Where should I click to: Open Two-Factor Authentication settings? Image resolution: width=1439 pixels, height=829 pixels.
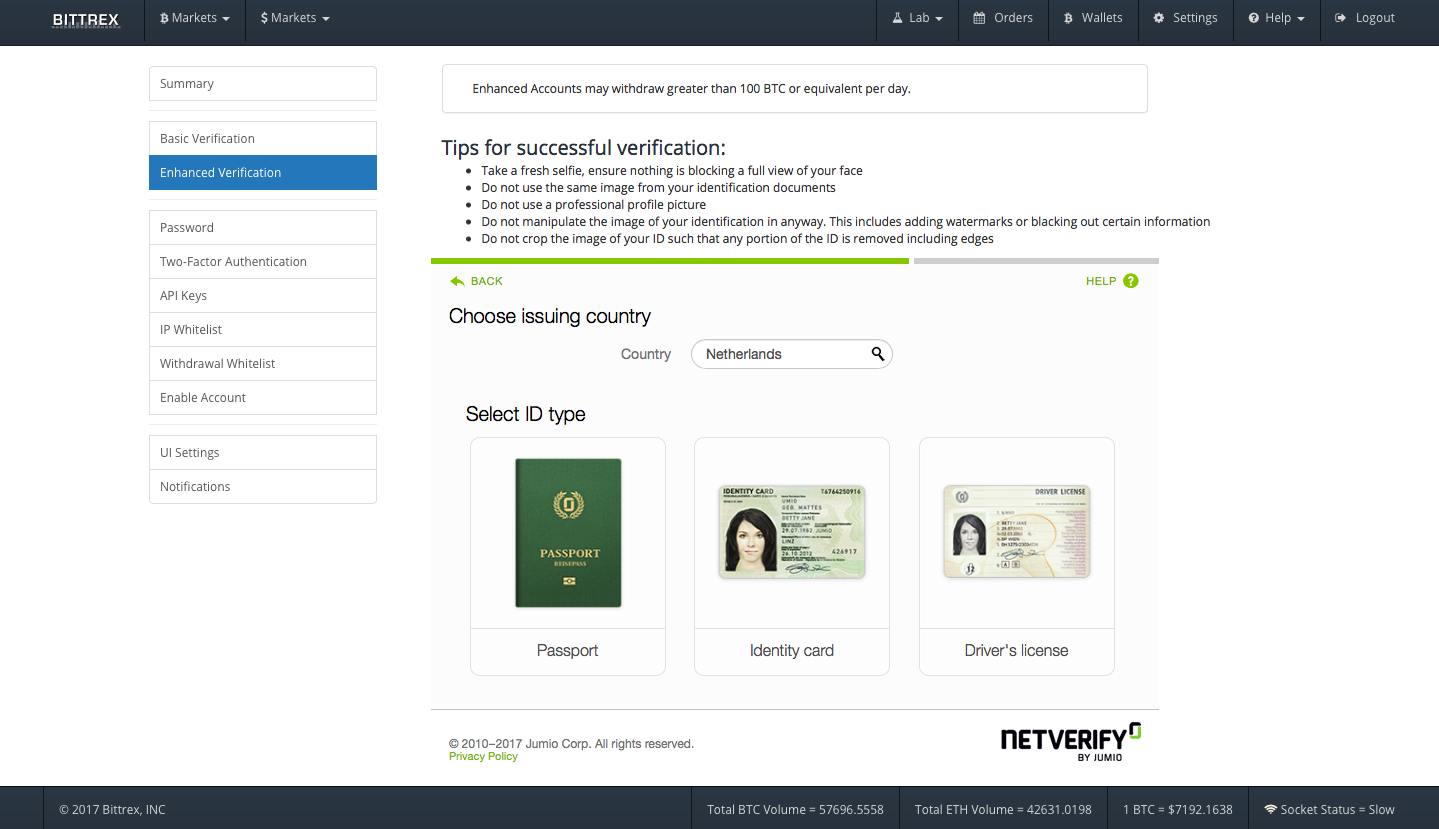pyautogui.click(x=263, y=261)
